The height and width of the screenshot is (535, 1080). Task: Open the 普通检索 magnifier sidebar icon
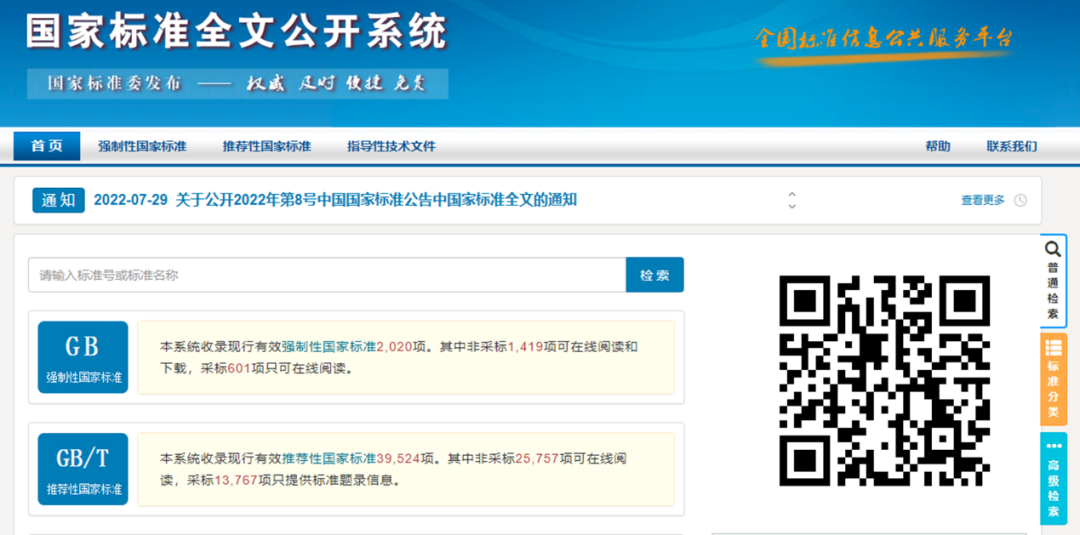pyautogui.click(x=1053, y=279)
